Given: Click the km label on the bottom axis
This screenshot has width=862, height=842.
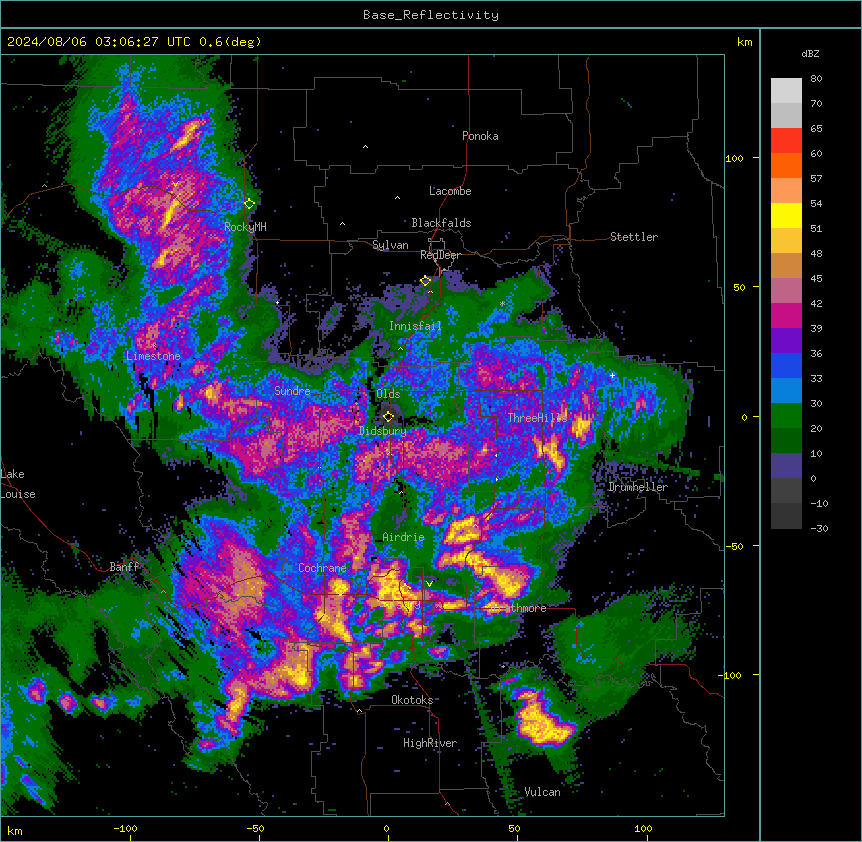Looking at the screenshot, I should [x=15, y=830].
